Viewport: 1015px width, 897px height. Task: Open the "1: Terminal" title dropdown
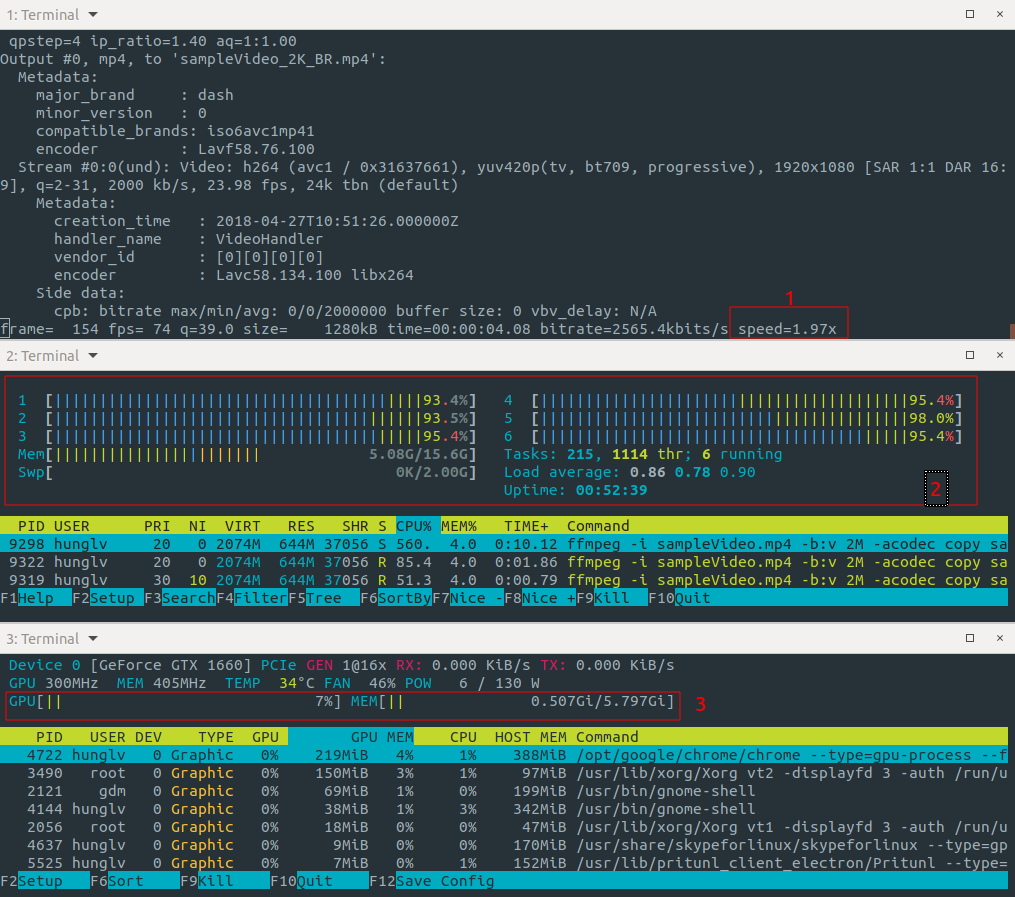click(x=93, y=15)
